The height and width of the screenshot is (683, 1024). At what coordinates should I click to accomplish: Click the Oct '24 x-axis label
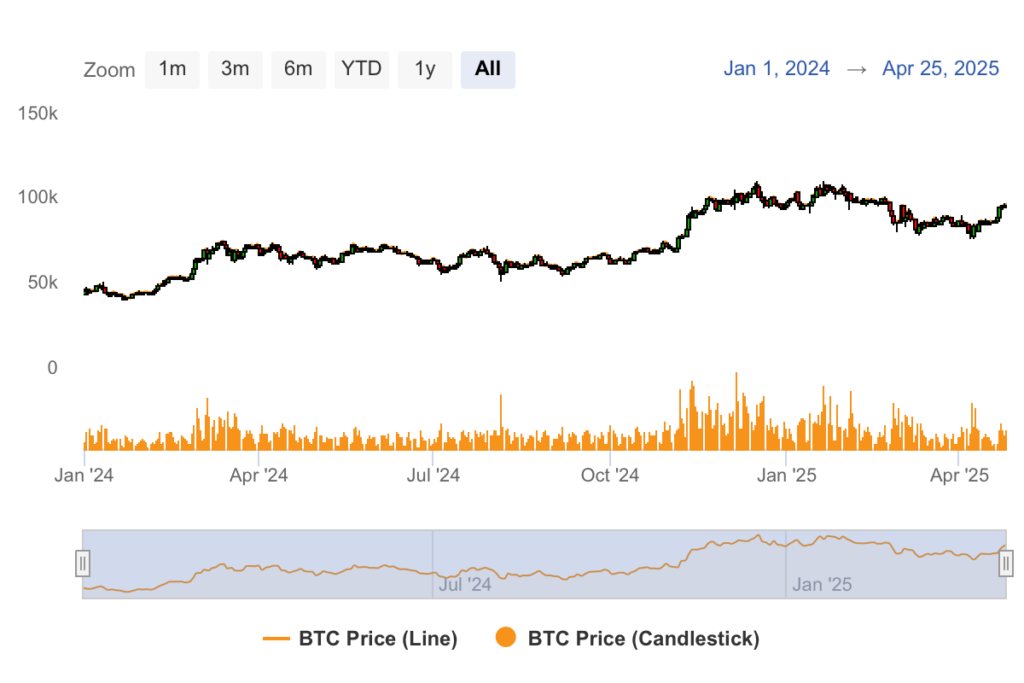(609, 476)
